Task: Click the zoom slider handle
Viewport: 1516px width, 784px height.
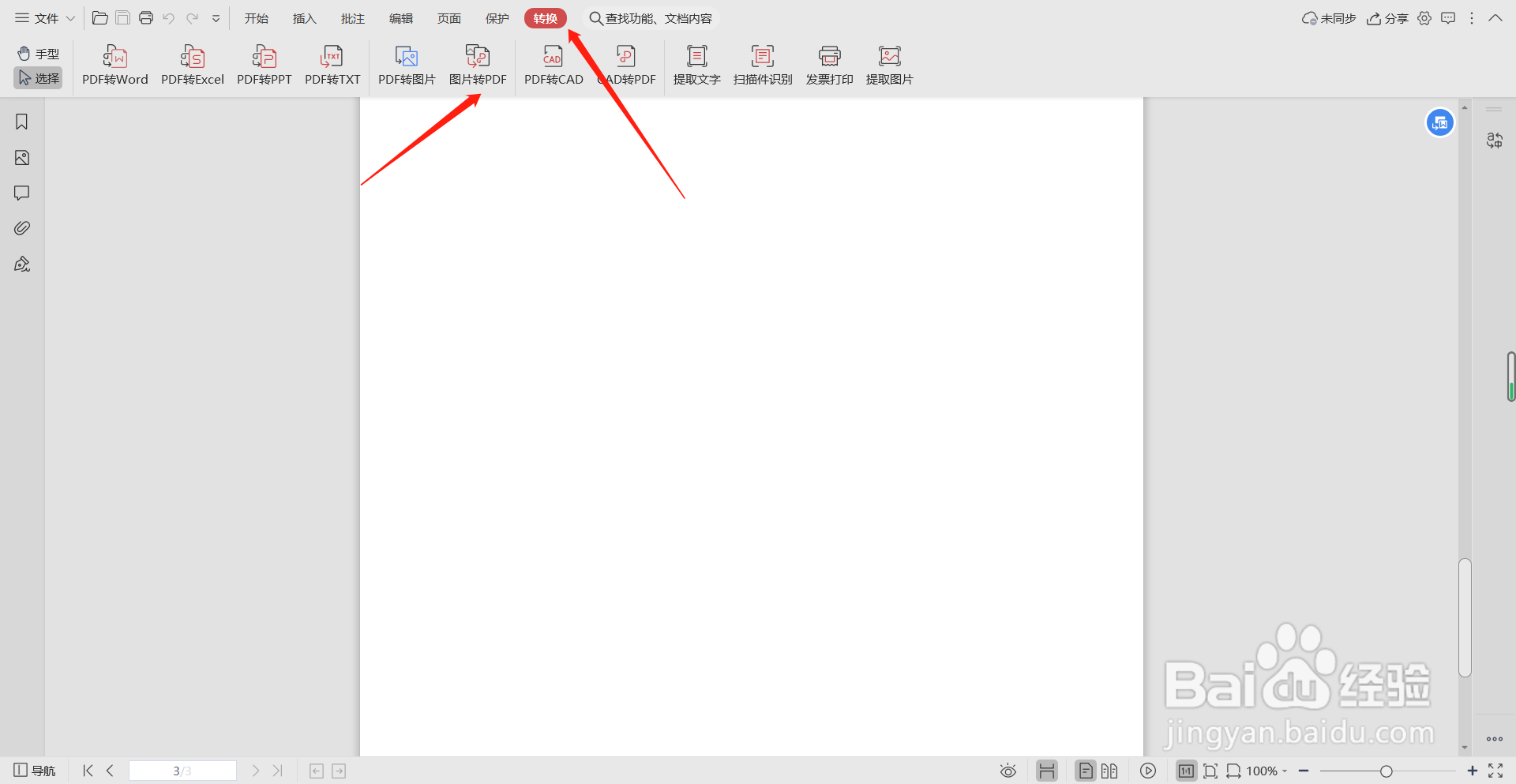Action: coord(1386,771)
